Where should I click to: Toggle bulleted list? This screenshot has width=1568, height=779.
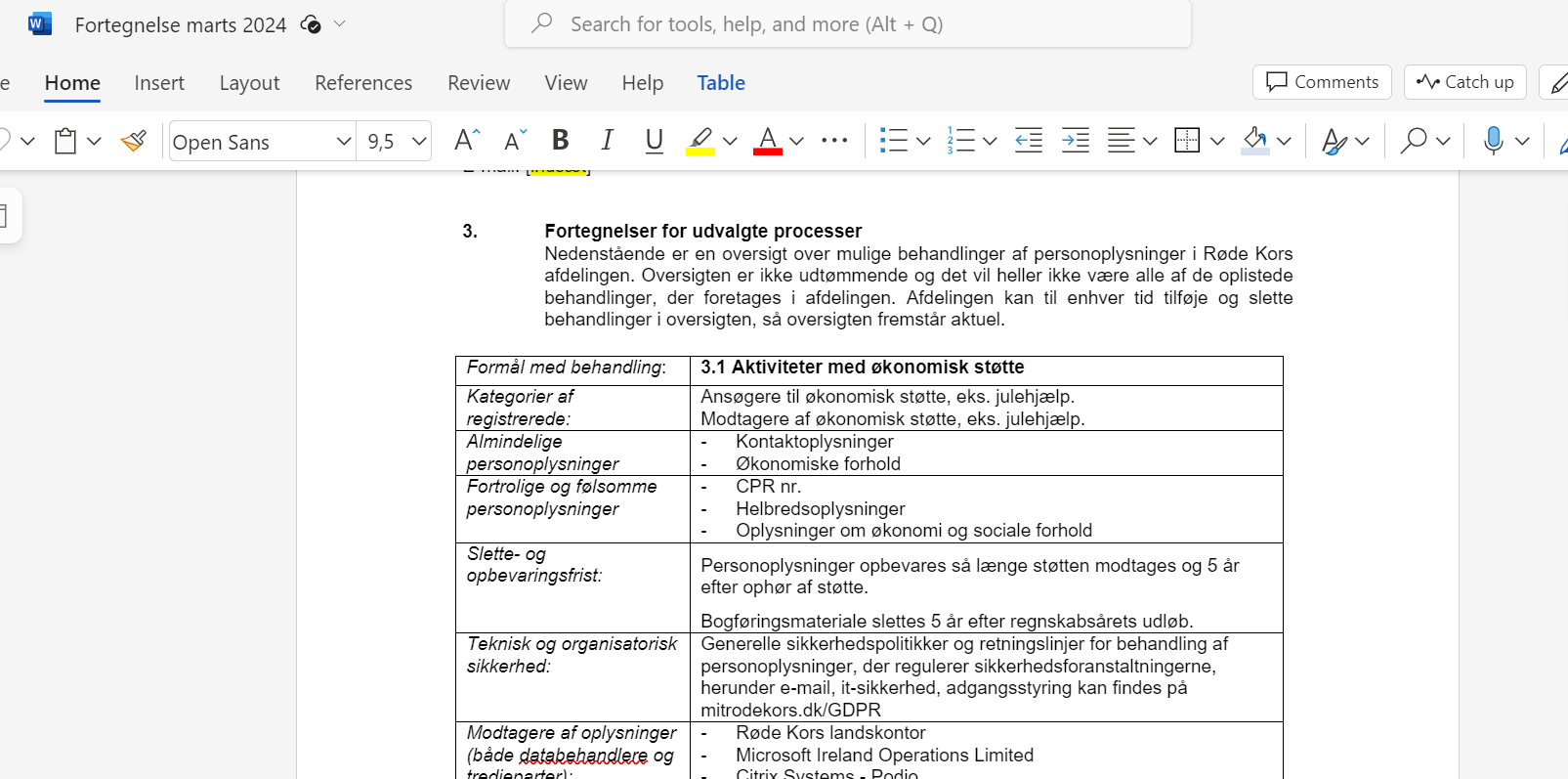coord(893,141)
